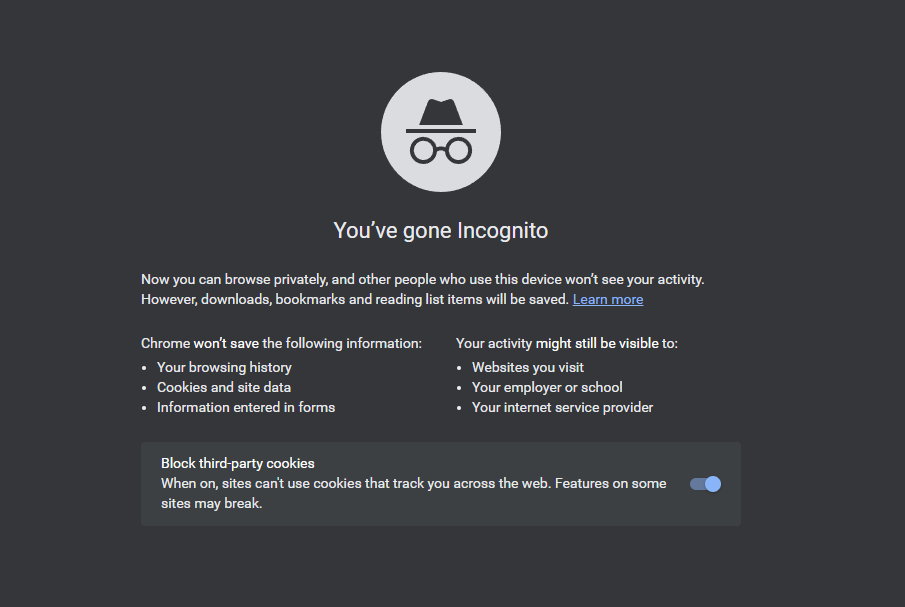The height and width of the screenshot is (607, 905).
Task: Select 'Cookies and site data' bullet text
Action: pyautogui.click(x=223, y=387)
